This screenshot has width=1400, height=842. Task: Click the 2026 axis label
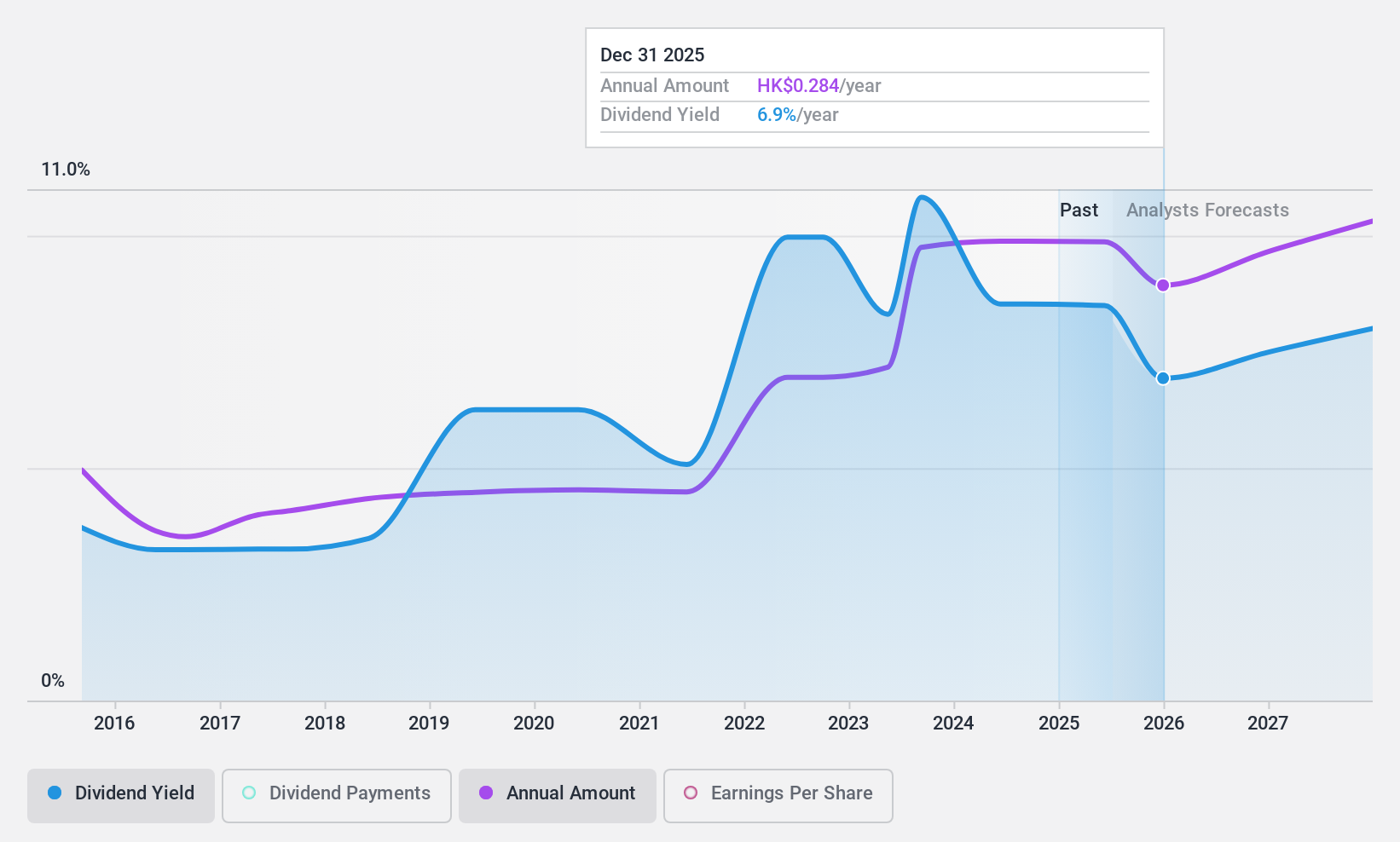pyautogui.click(x=1164, y=724)
